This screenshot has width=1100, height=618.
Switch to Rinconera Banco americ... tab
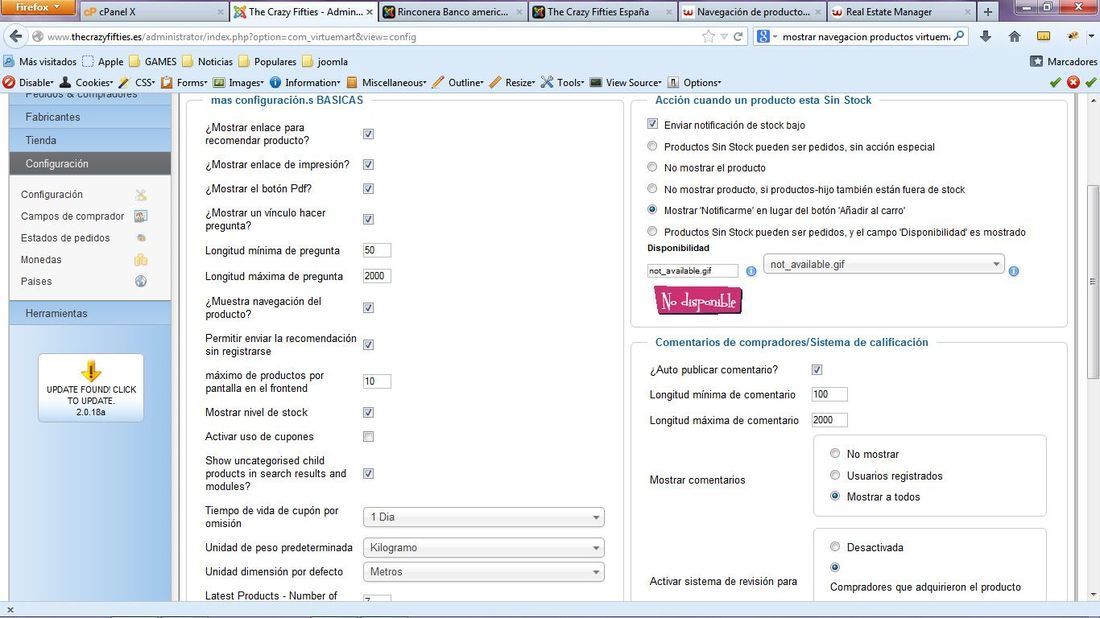point(453,12)
